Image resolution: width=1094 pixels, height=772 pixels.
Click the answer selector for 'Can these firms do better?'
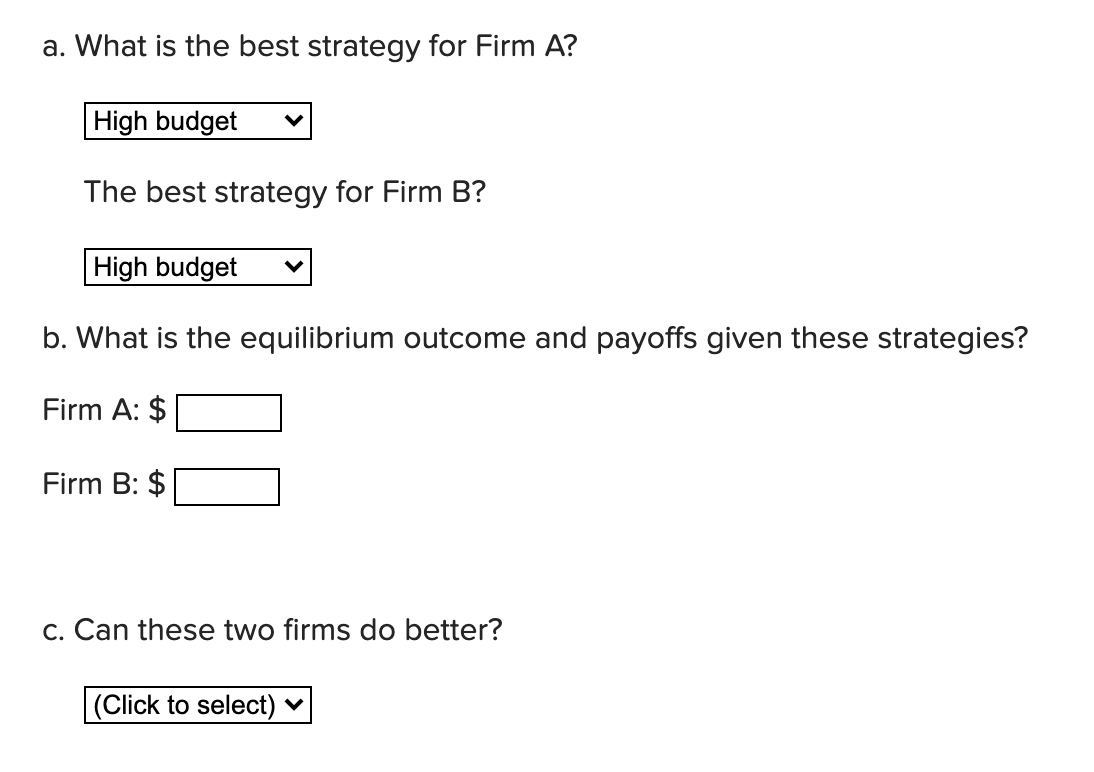(197, 705)
